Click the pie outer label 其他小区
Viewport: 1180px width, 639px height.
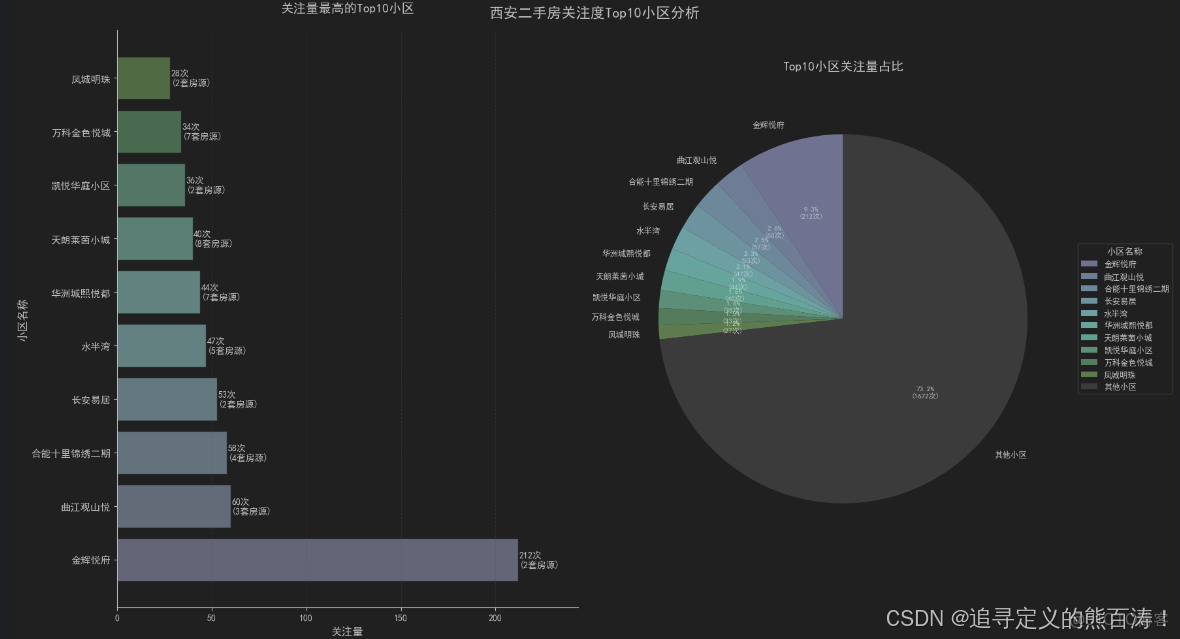[1011, 455]
